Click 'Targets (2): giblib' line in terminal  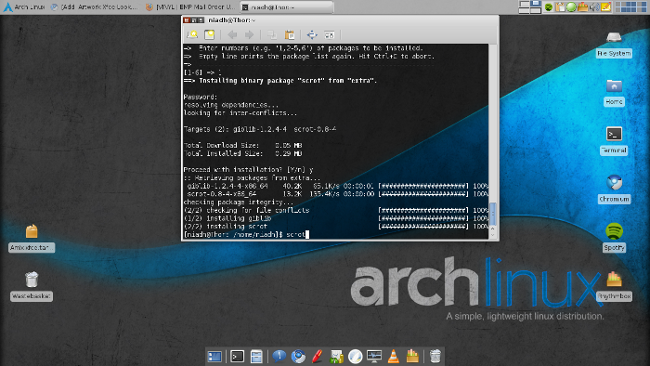pos(260,129)
